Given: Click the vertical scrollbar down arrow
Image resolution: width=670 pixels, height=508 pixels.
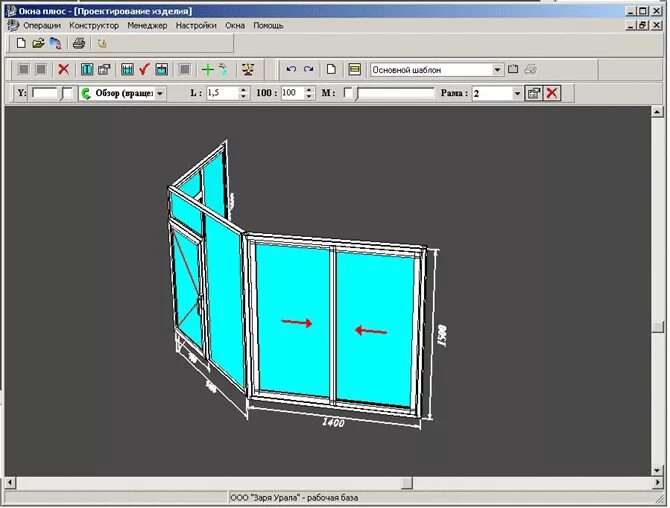Looking at the screenshot, I should 657,470.
